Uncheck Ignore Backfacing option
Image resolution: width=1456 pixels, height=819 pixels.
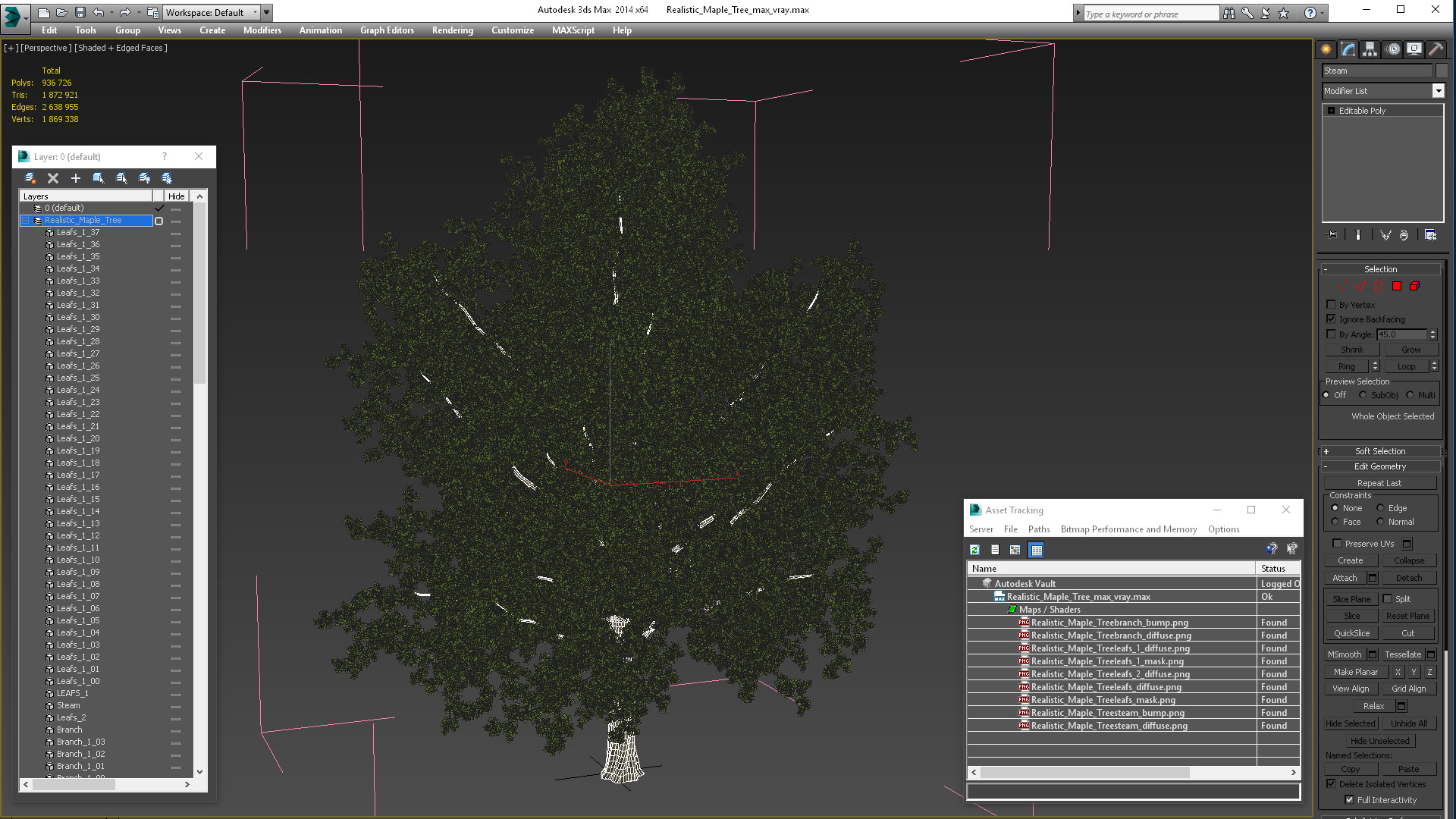[1331, 319]
